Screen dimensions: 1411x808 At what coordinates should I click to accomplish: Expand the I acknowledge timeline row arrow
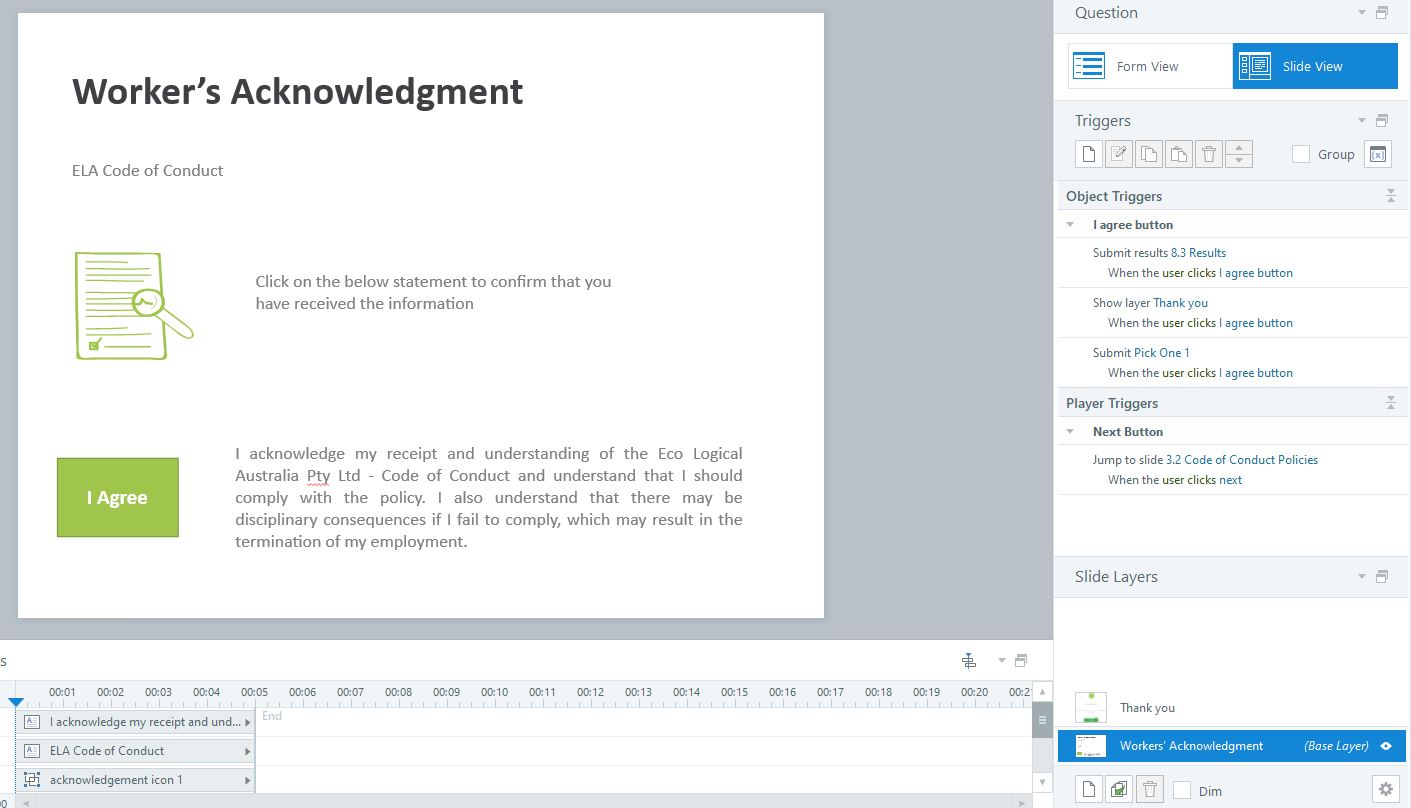[x=247, y=722]
